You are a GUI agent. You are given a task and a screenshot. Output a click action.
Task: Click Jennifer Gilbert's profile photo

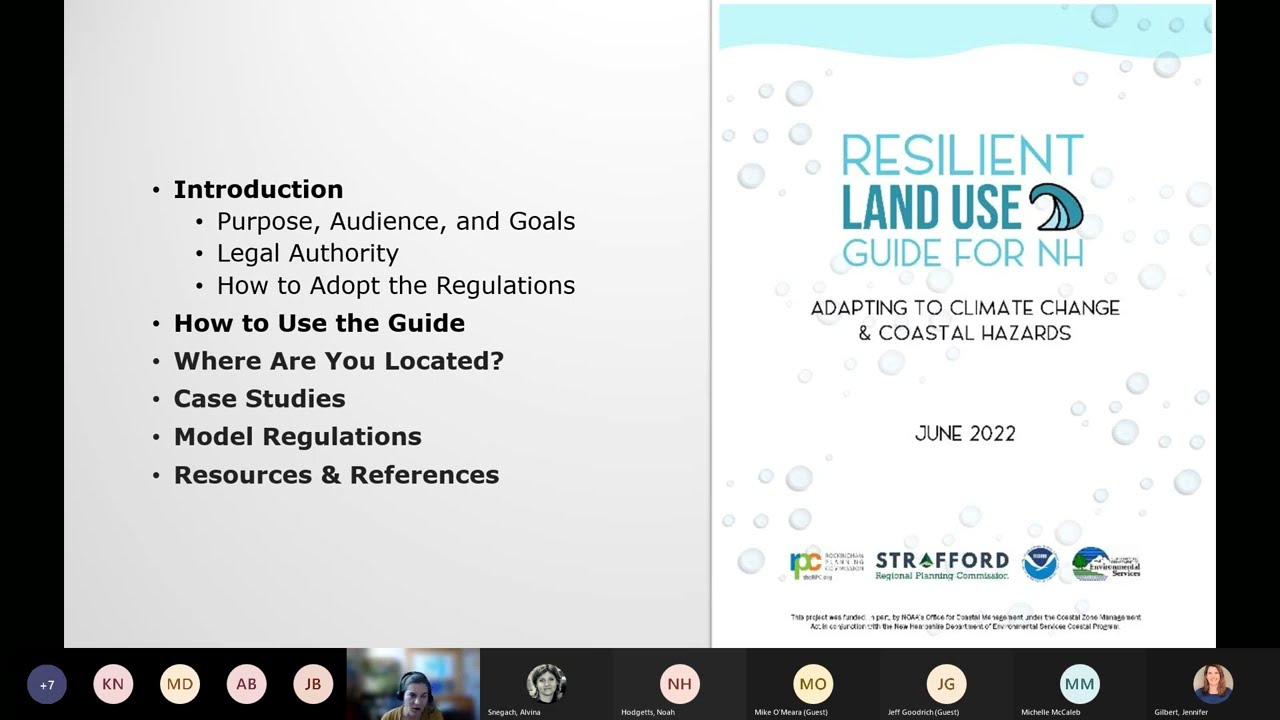click(1213, 683)
